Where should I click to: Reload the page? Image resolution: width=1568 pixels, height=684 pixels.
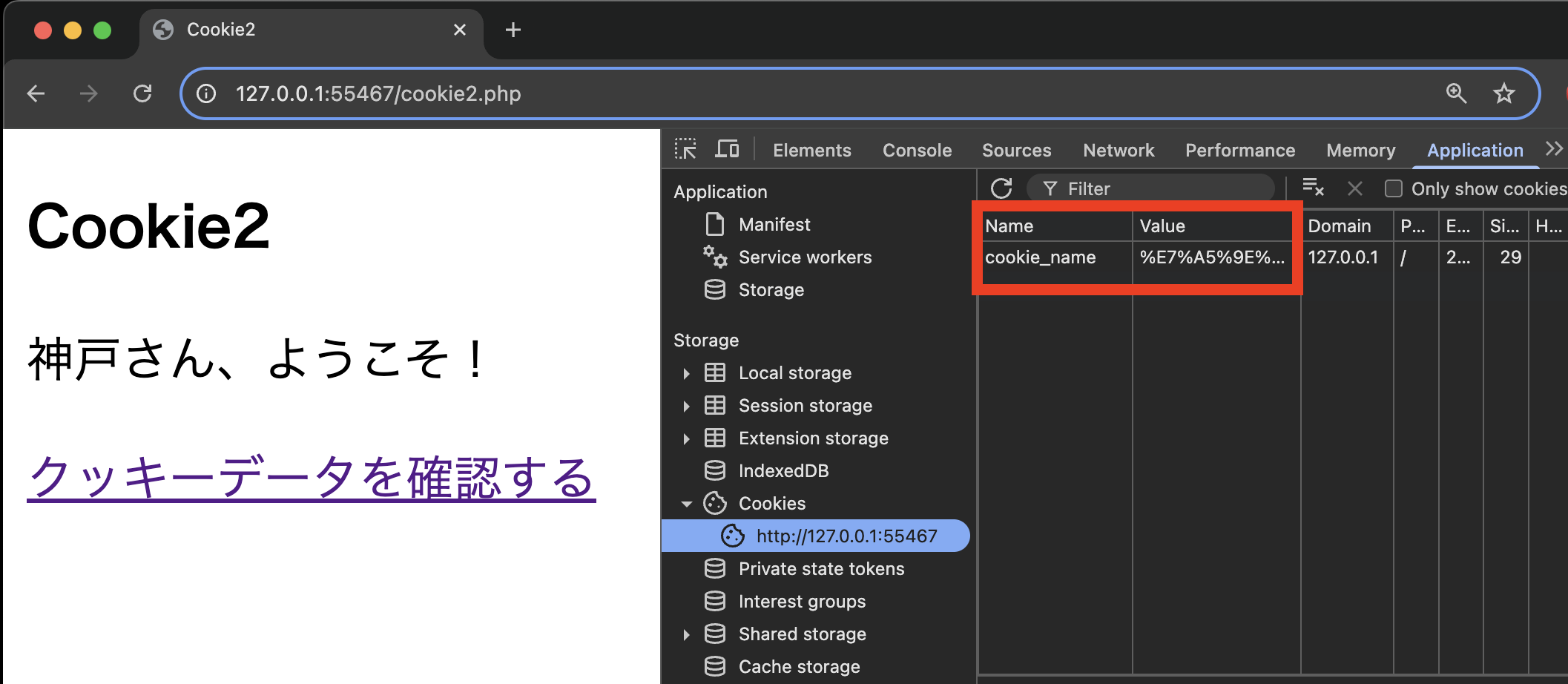click(142, 93)
